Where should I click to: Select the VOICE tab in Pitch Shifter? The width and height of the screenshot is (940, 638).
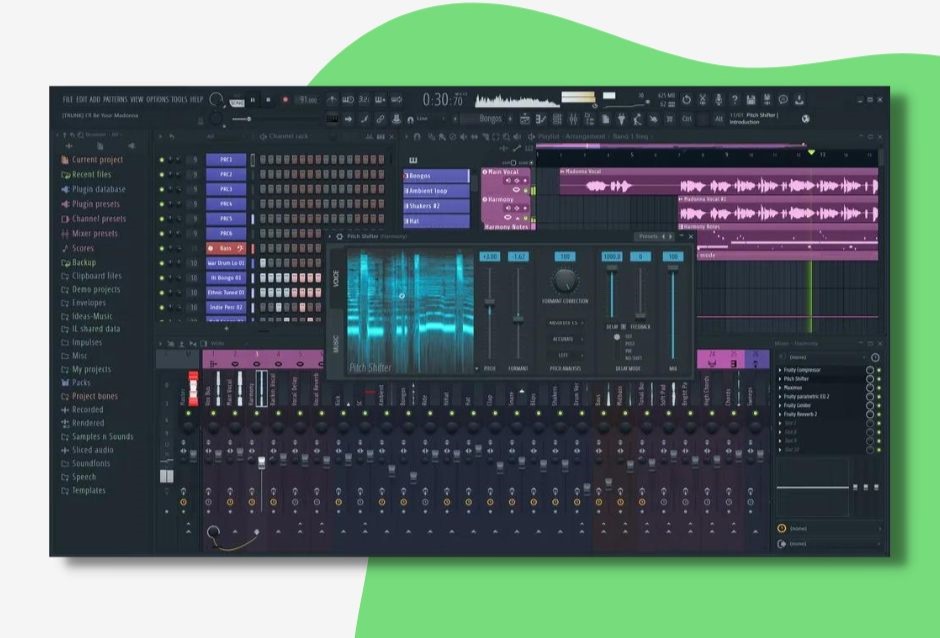[335, 279]
